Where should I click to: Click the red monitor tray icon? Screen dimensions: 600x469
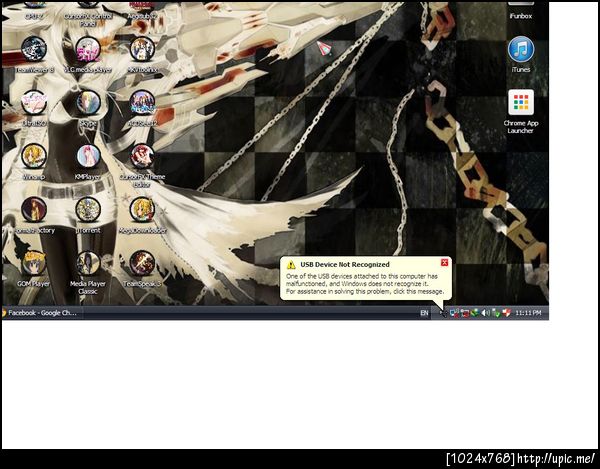[465, 313]
